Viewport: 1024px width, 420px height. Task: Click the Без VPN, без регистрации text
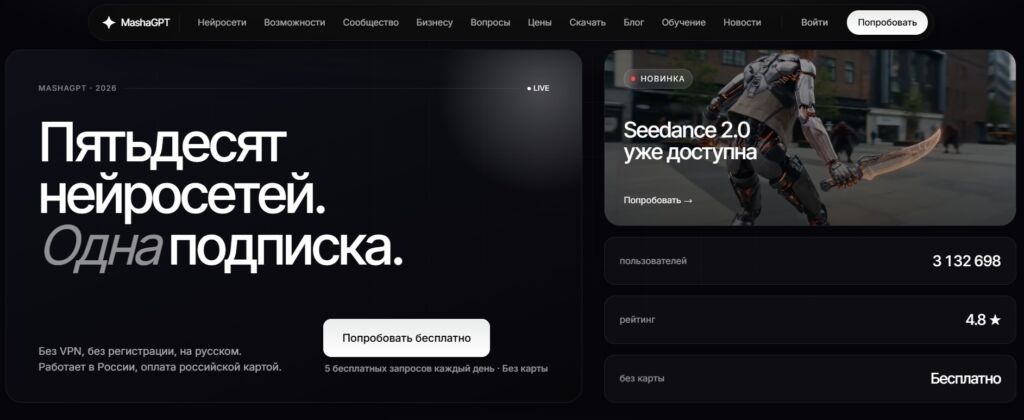(140, 351)
